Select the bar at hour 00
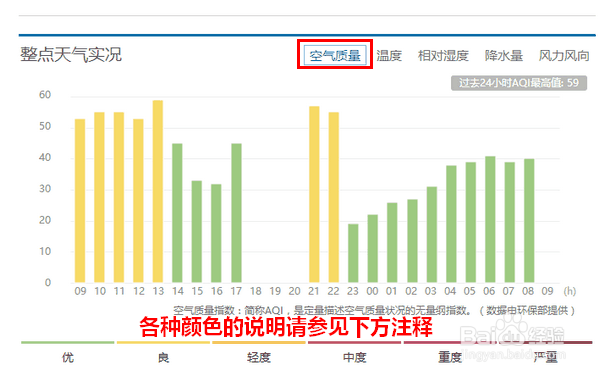This screenshot has height=376, width=600. pyautogui.click(x=373, y=249)
